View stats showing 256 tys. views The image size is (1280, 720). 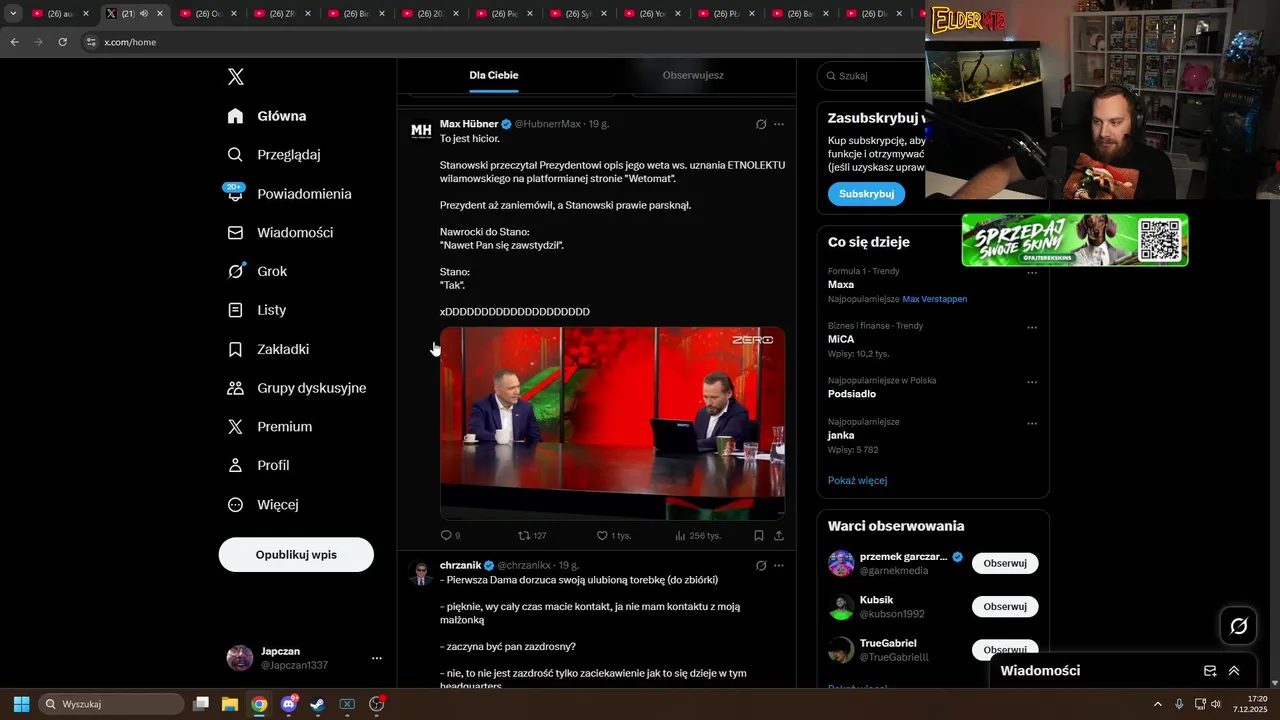pyautogui.click(x=697, y=536)
